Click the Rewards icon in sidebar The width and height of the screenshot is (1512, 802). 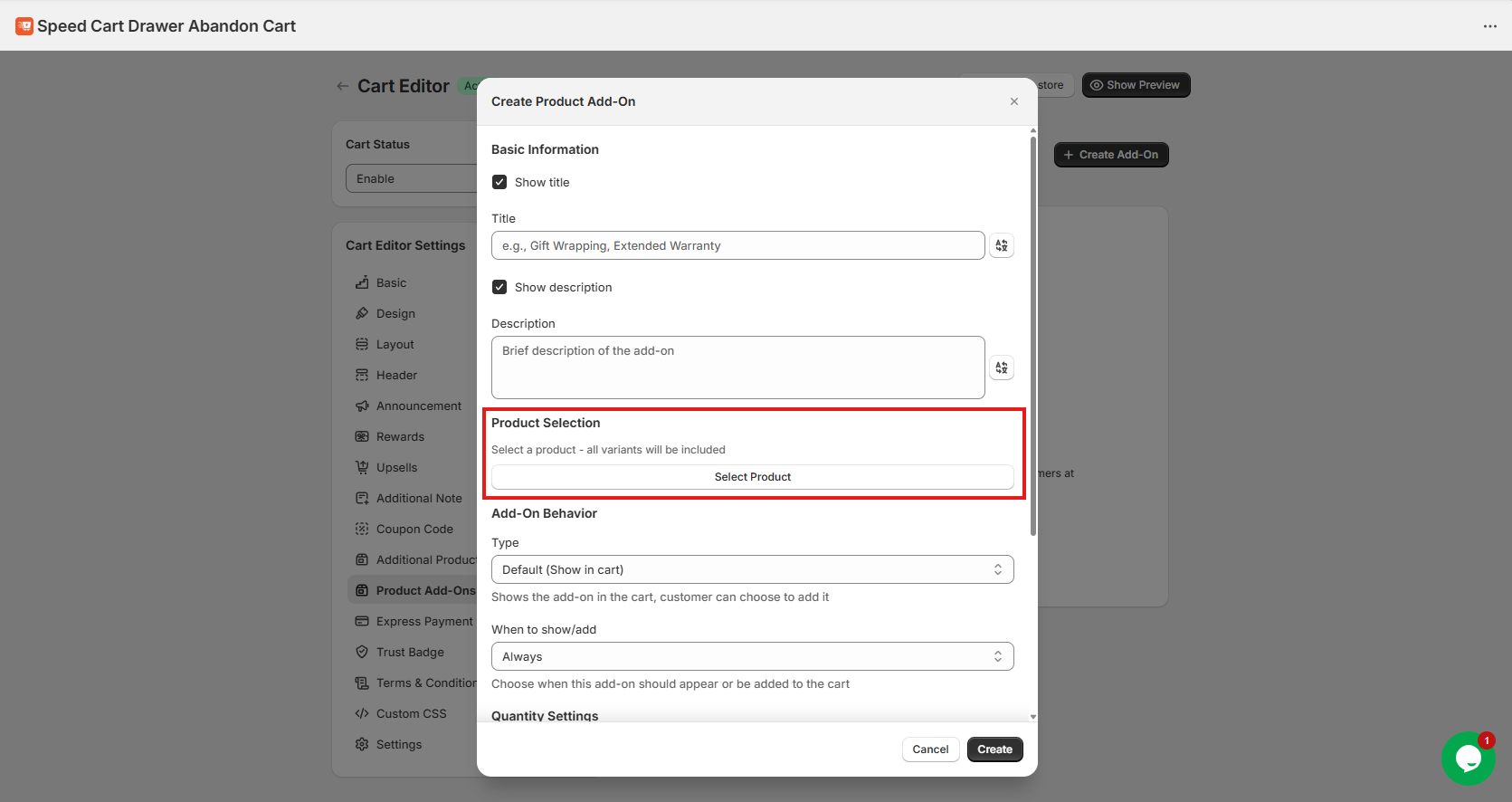click(x=362, y=437)
